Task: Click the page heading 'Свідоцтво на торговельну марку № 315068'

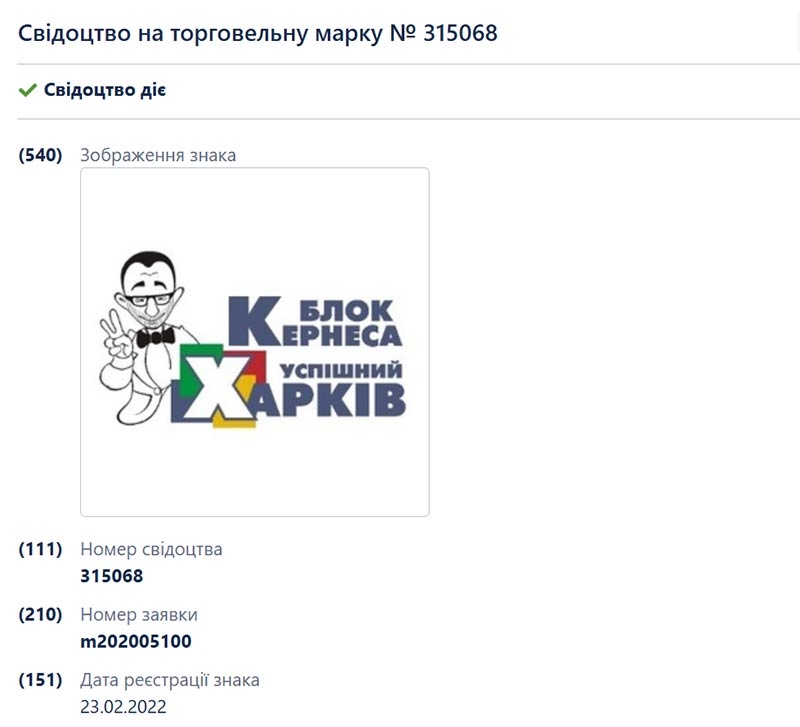Action: coord(258,33)
